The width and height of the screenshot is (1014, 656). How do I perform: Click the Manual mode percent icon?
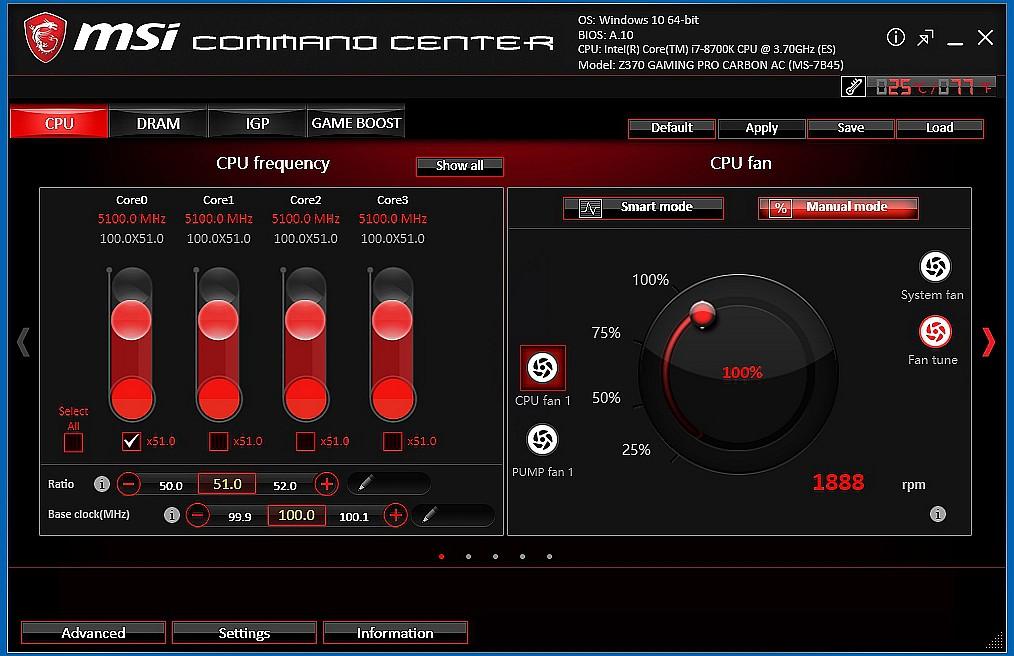[781, 208]
